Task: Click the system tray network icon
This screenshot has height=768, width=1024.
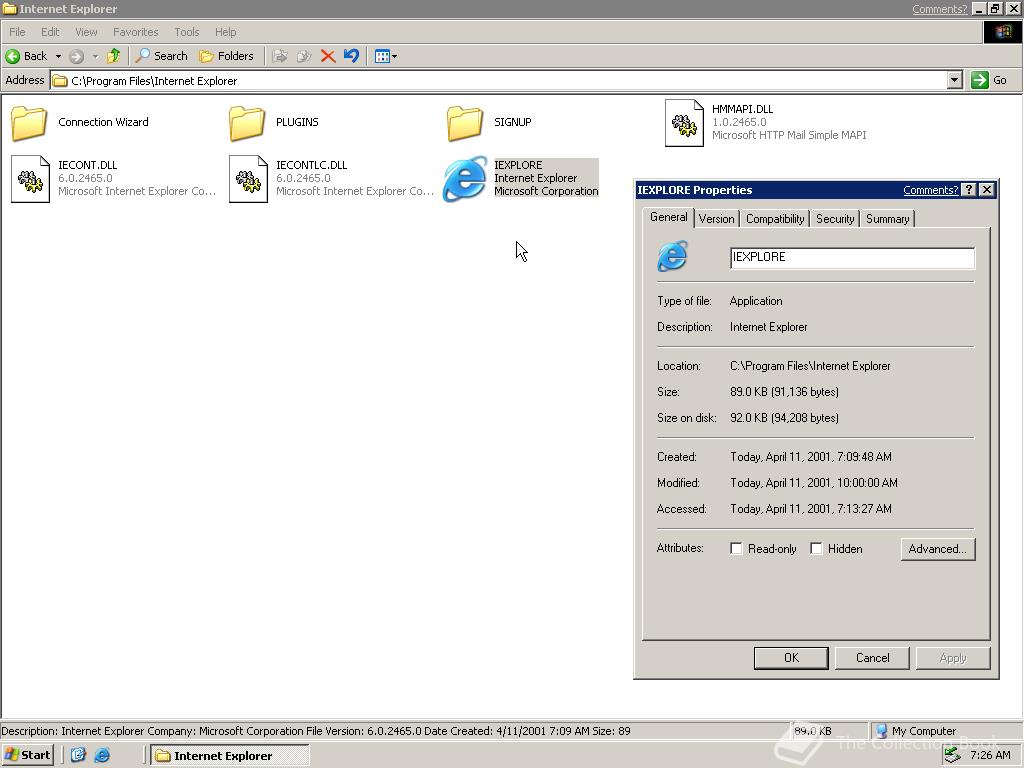Action: click(952, 755)
